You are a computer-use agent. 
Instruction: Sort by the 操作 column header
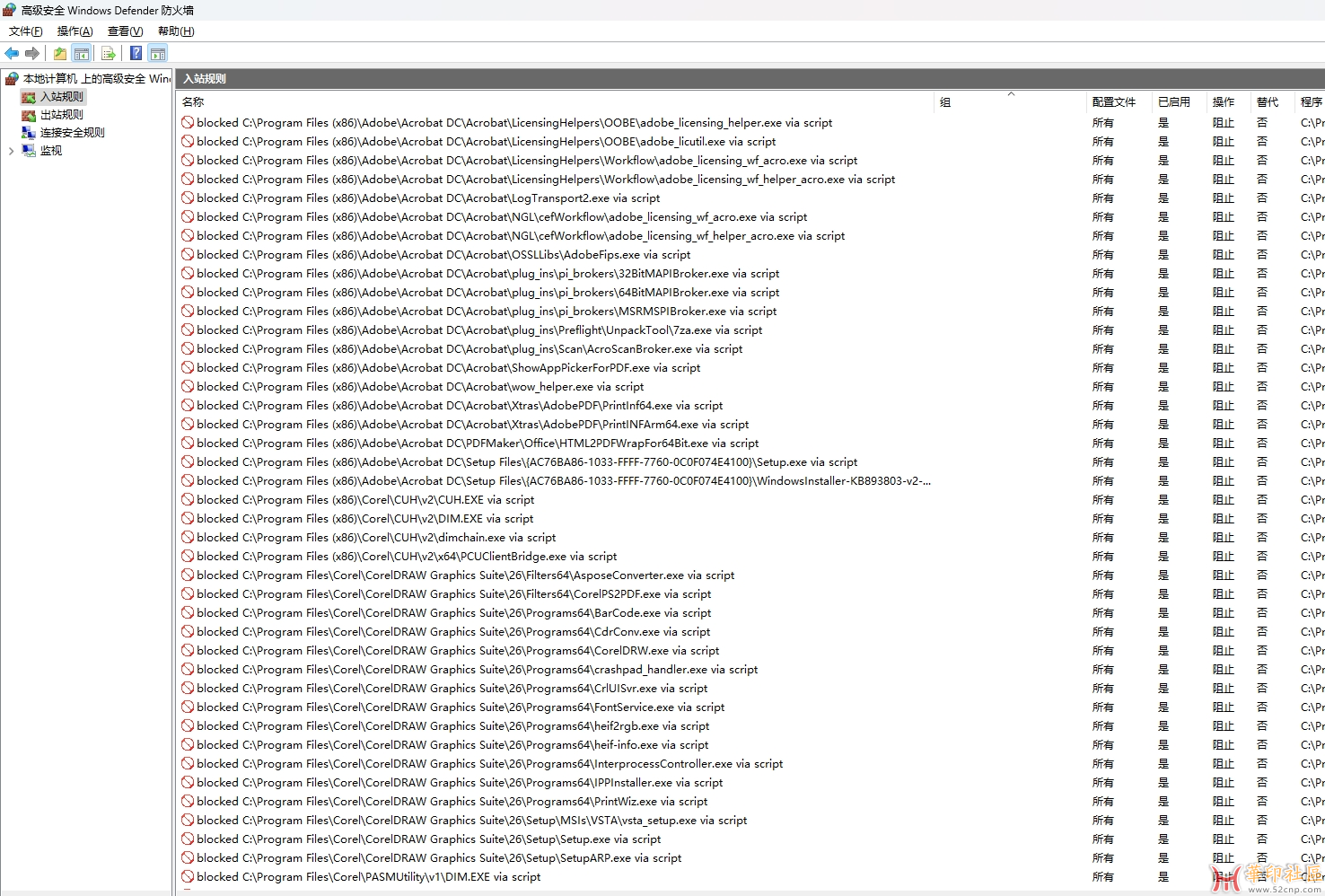1228,102
